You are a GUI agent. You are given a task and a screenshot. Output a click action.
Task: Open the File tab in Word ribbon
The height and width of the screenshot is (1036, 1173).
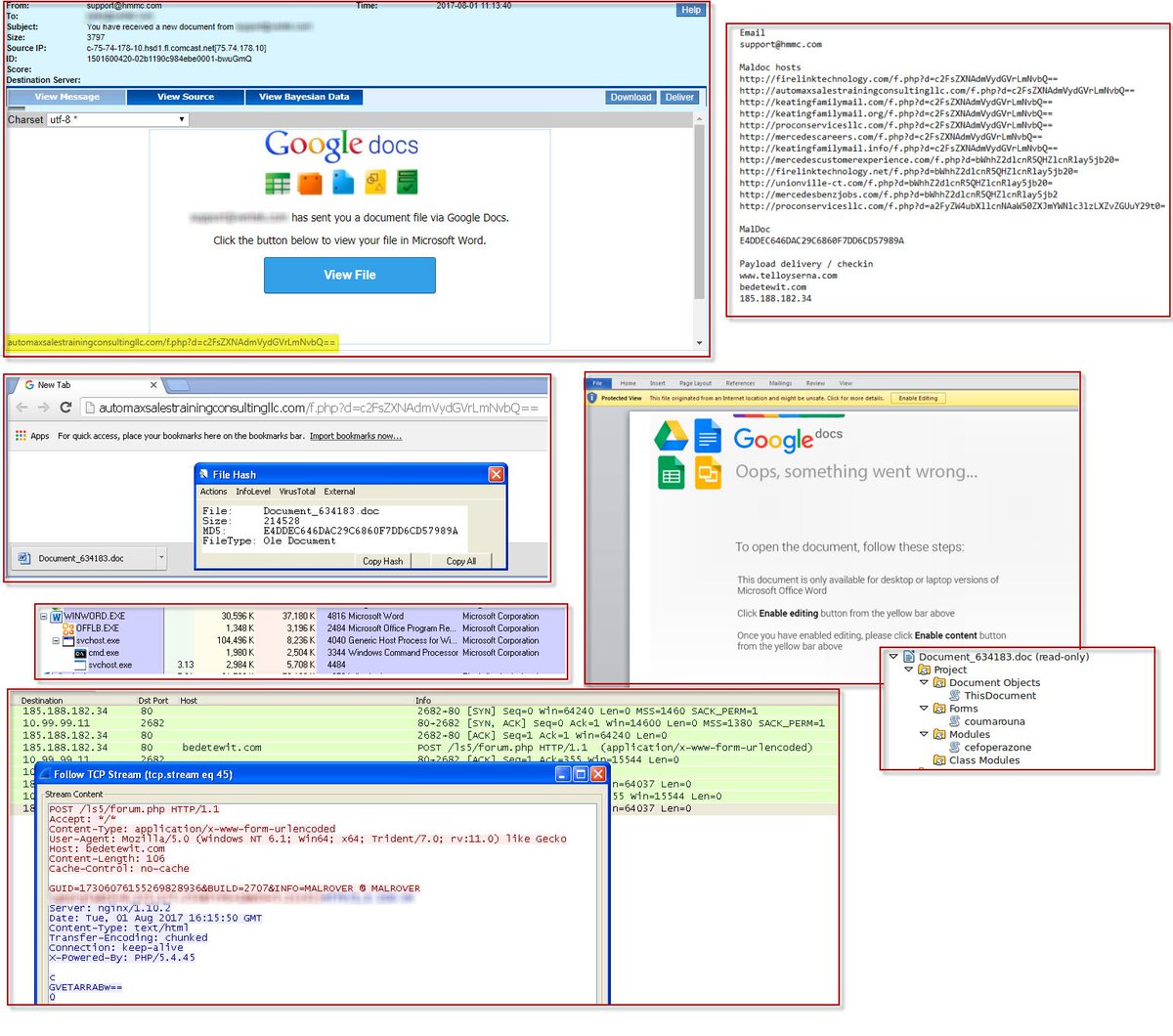click(x=597, y=383)
